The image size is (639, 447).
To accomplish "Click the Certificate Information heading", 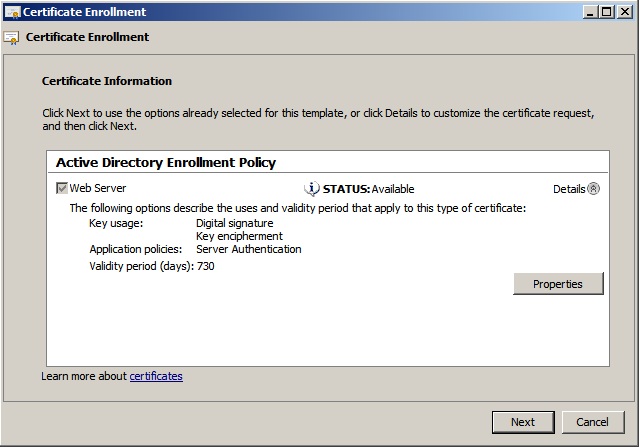I will coord(107,81).
